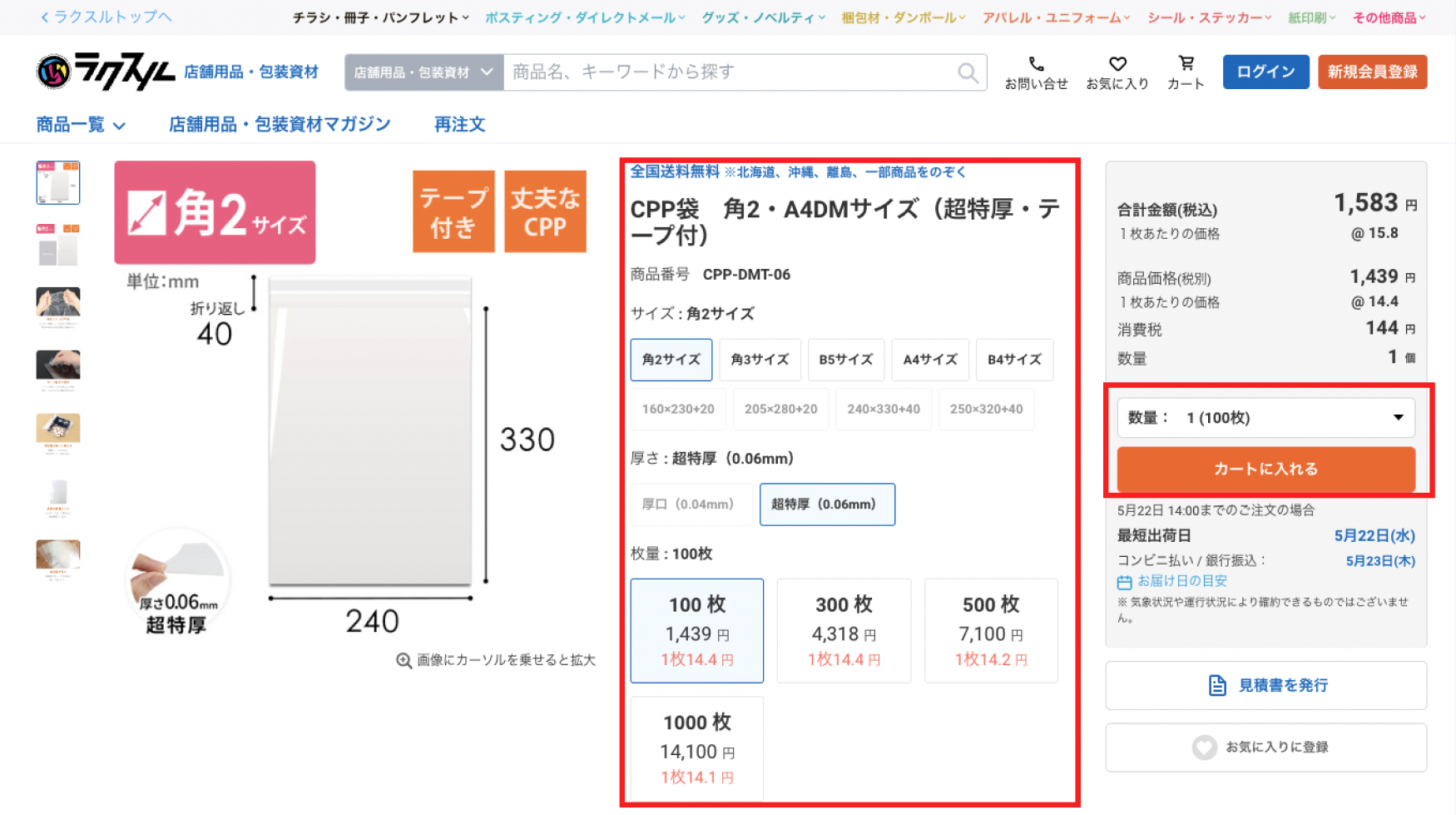Viewport: 1456px width, 815px height.
Task: Choose 角2サイズ size option
Action: point(671,360)
